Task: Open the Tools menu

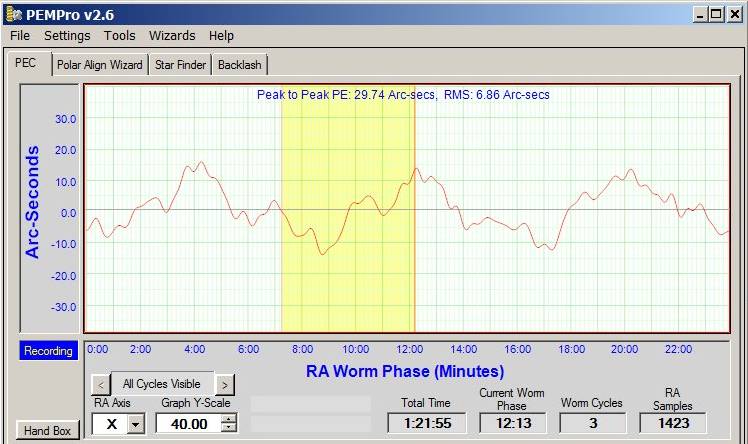Action: pos(120,36)
